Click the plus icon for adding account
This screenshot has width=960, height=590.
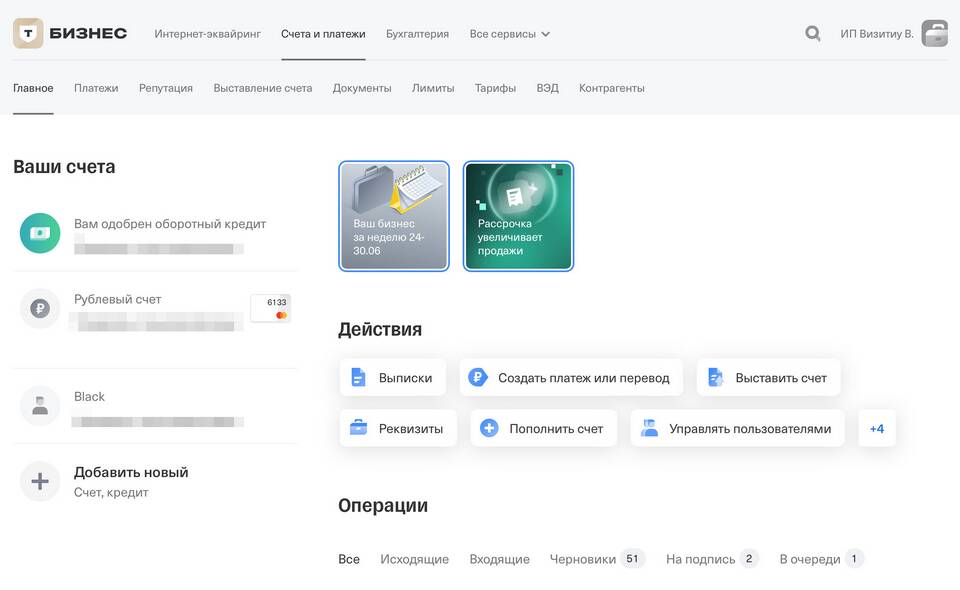40,481
